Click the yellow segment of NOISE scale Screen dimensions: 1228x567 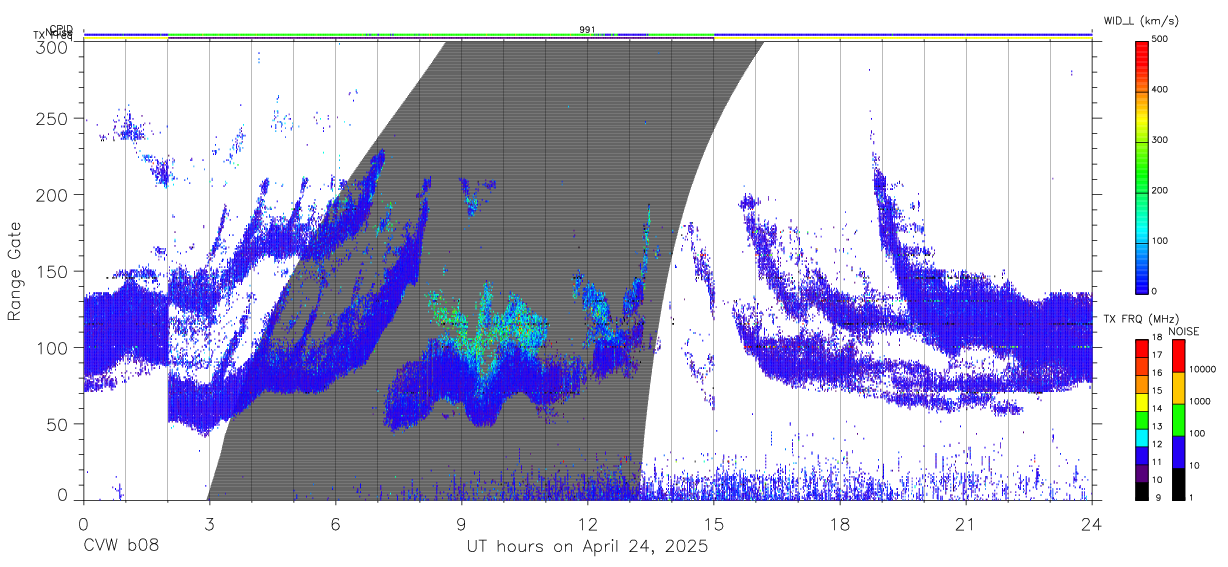tap(1178, 388)
